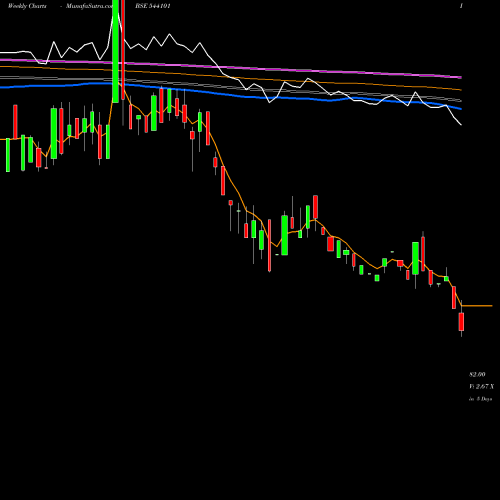Click the 'BSE 544101' symbol label
500x500 pixels.
pos(153,6)
